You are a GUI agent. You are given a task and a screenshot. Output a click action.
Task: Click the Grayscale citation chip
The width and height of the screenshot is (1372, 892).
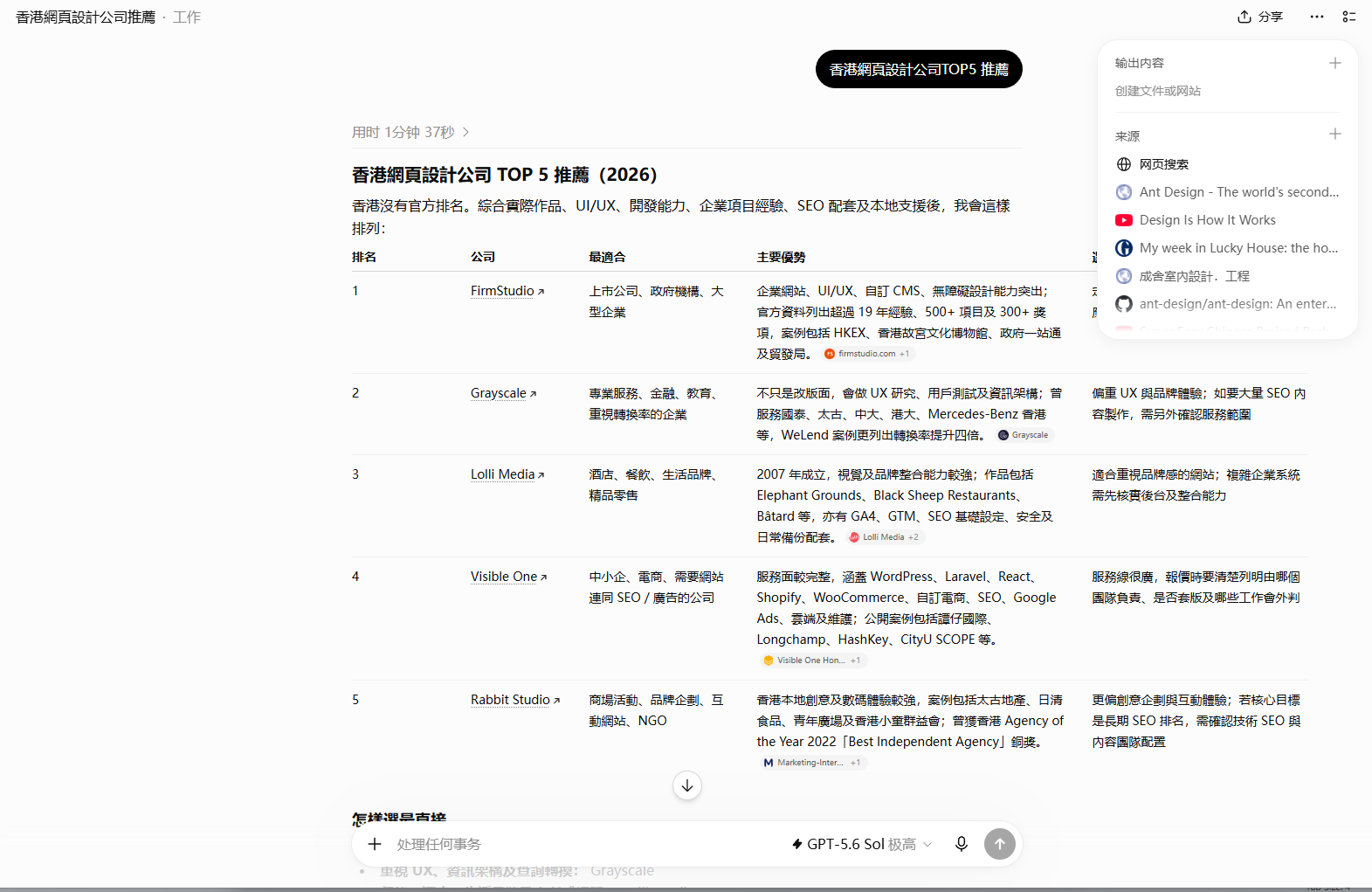coord(1024,435)
